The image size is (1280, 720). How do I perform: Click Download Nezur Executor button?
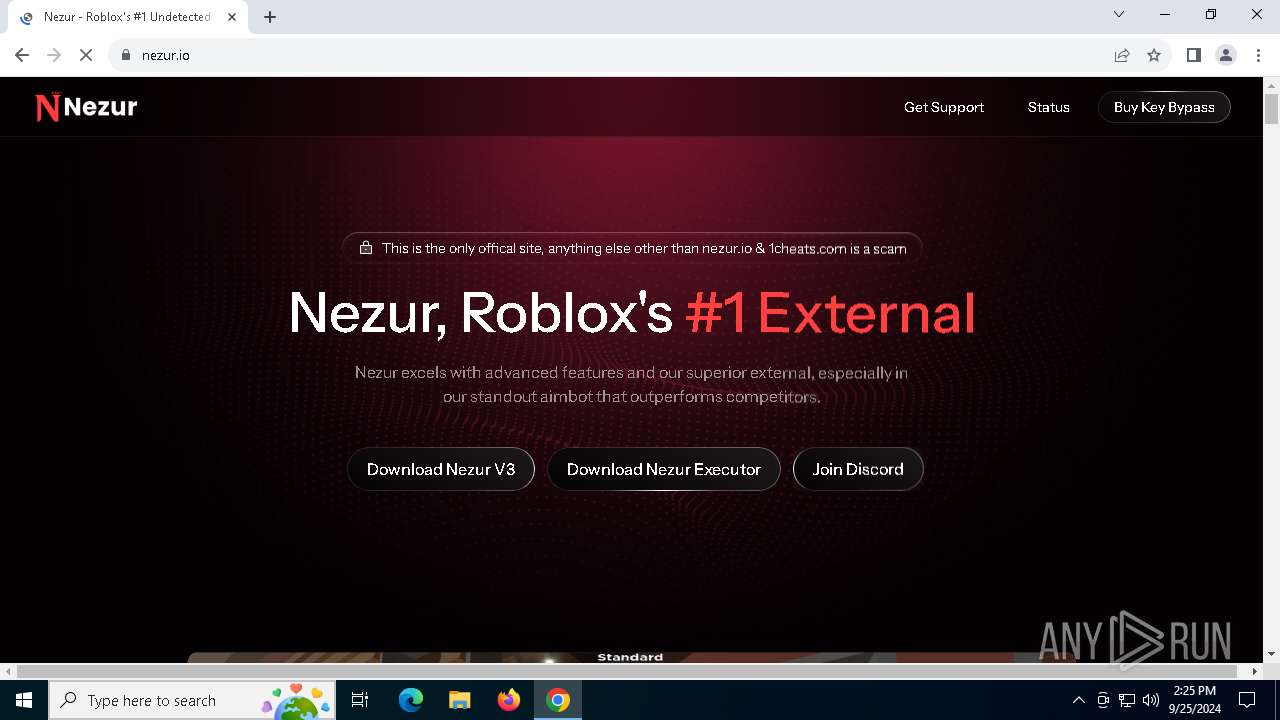[664, 469]
